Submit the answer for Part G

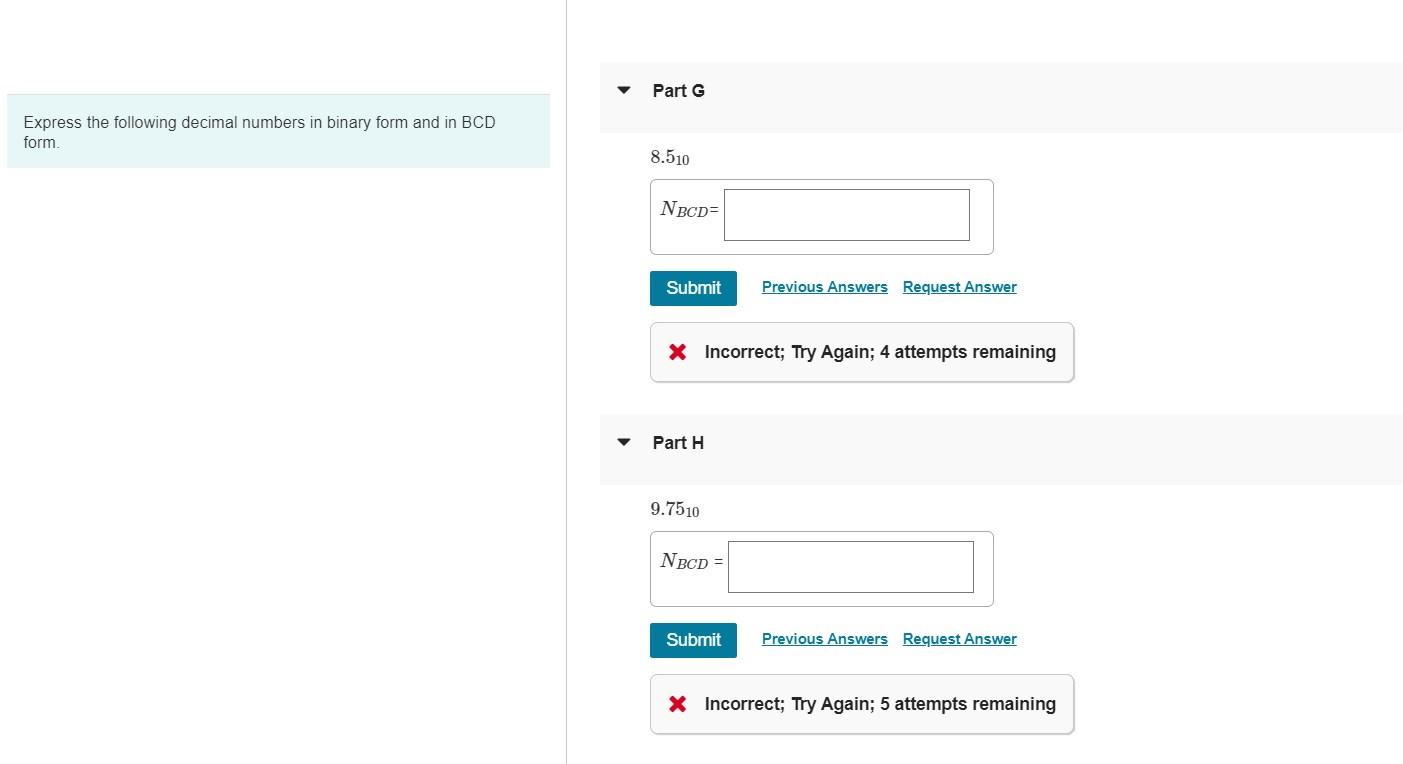[693, 288]
